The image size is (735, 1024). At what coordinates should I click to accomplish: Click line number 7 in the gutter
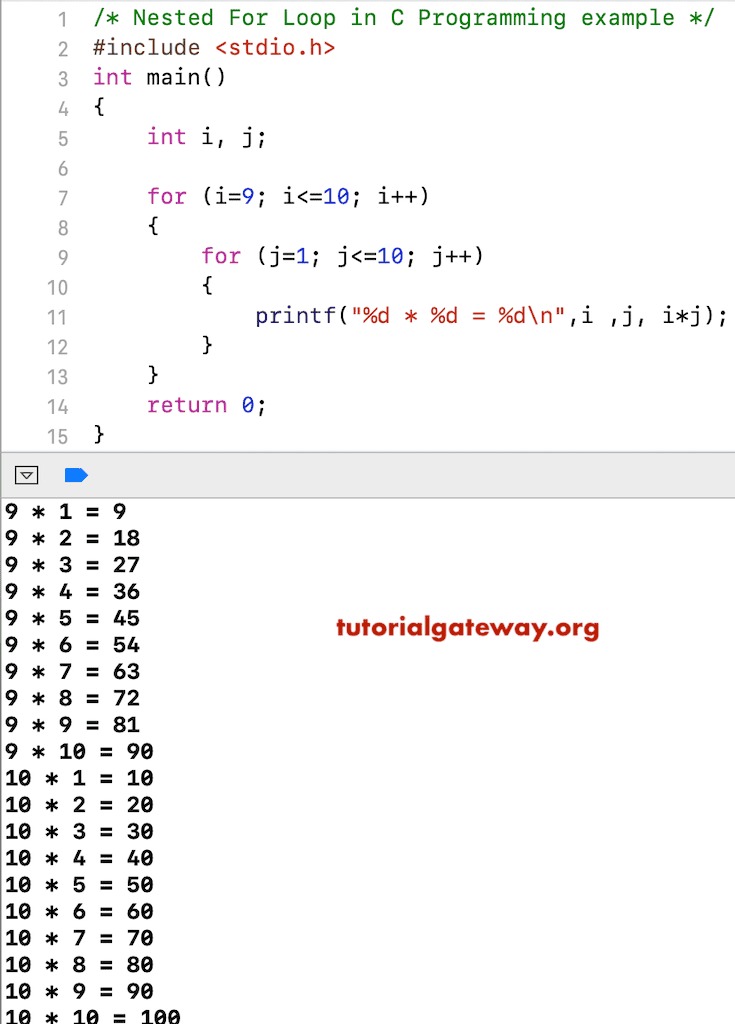click(x=63, y=198)
